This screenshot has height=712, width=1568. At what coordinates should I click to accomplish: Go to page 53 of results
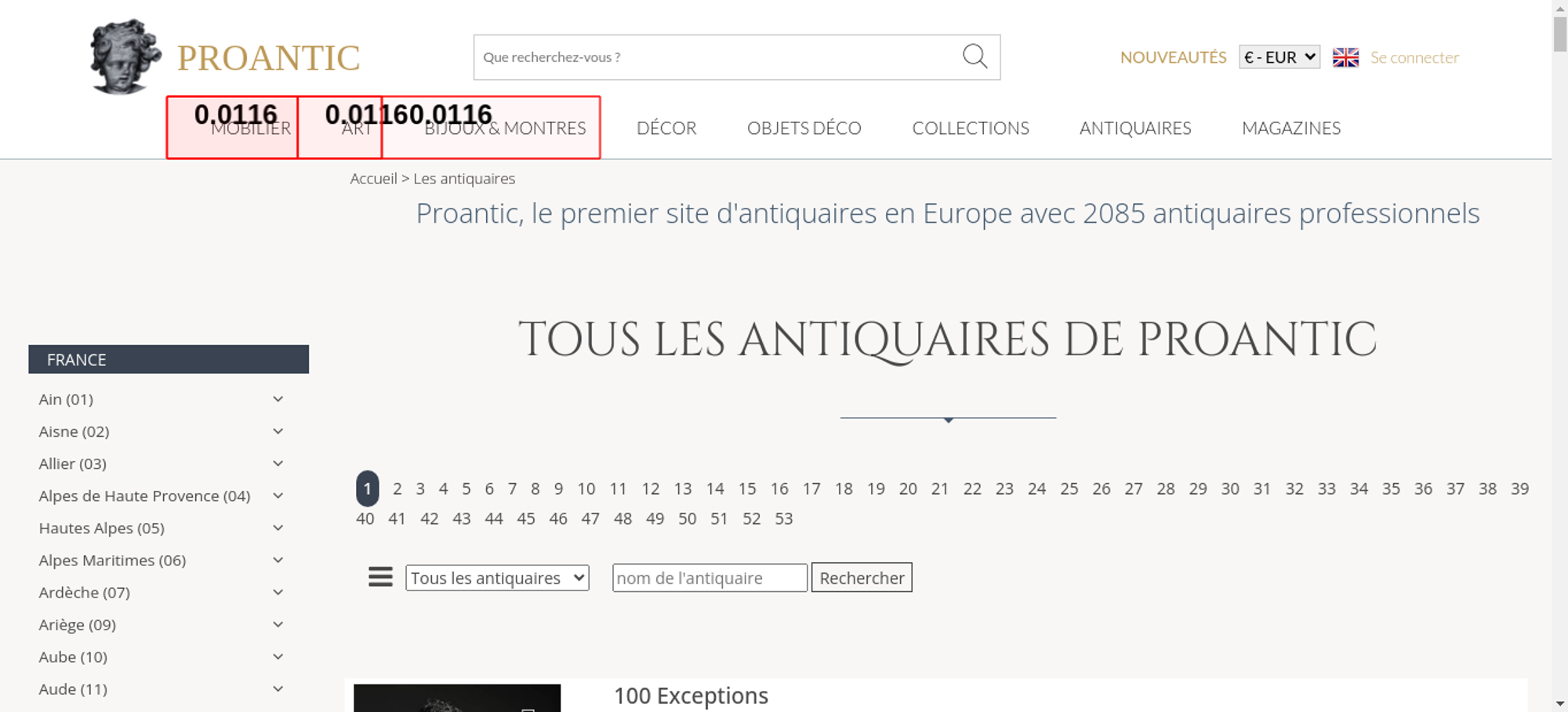[783, 518]
